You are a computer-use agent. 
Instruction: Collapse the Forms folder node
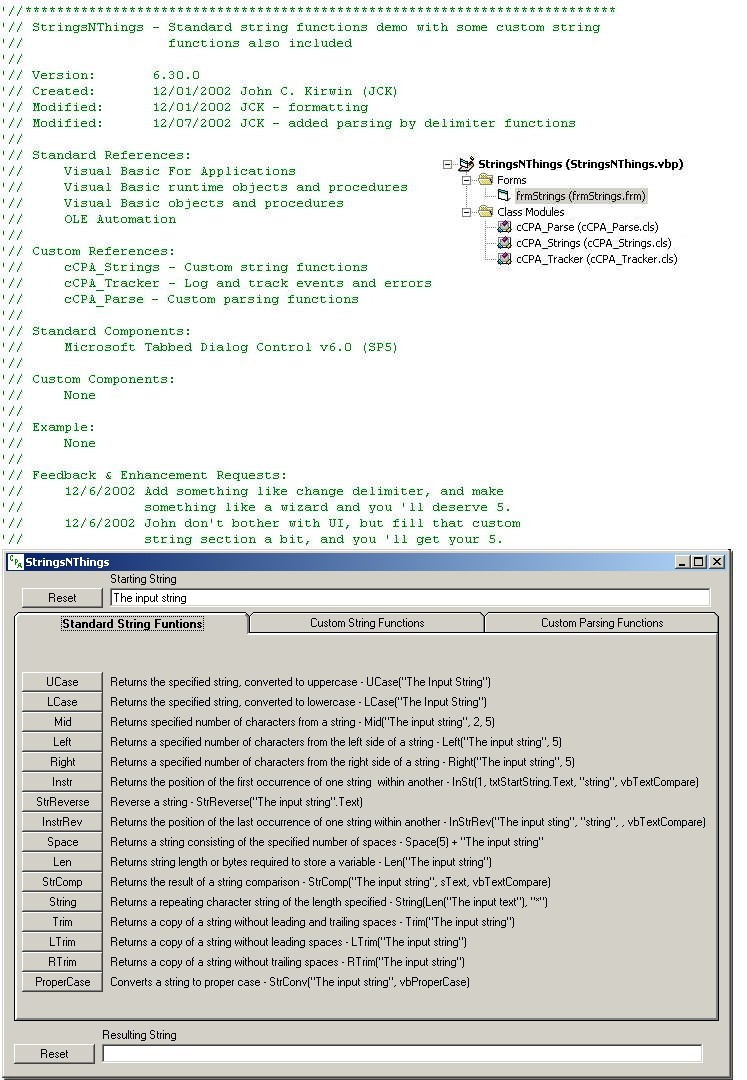pyautogui.click(x=466, y=181)
